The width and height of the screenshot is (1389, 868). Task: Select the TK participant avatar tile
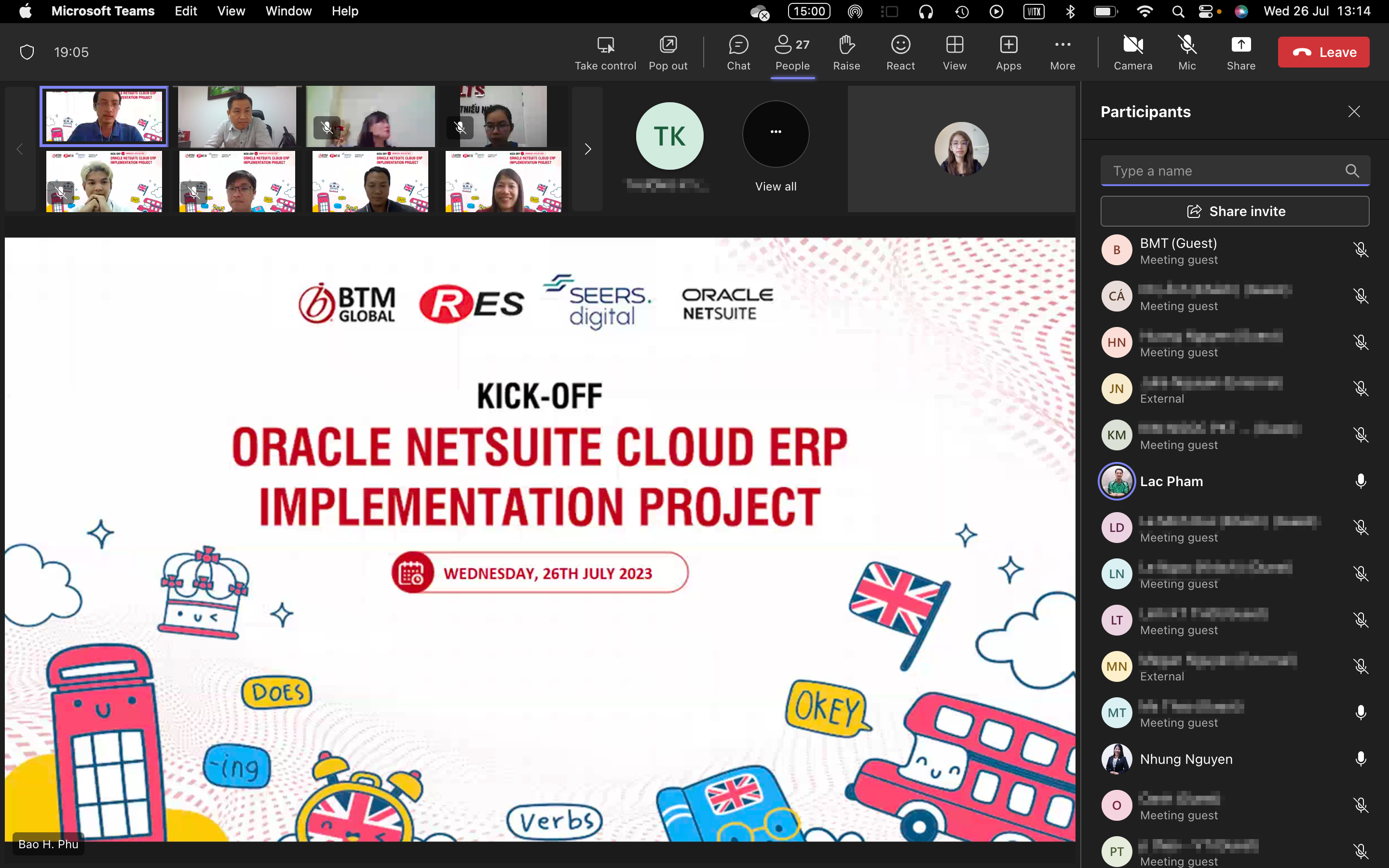tap(669, 136)
